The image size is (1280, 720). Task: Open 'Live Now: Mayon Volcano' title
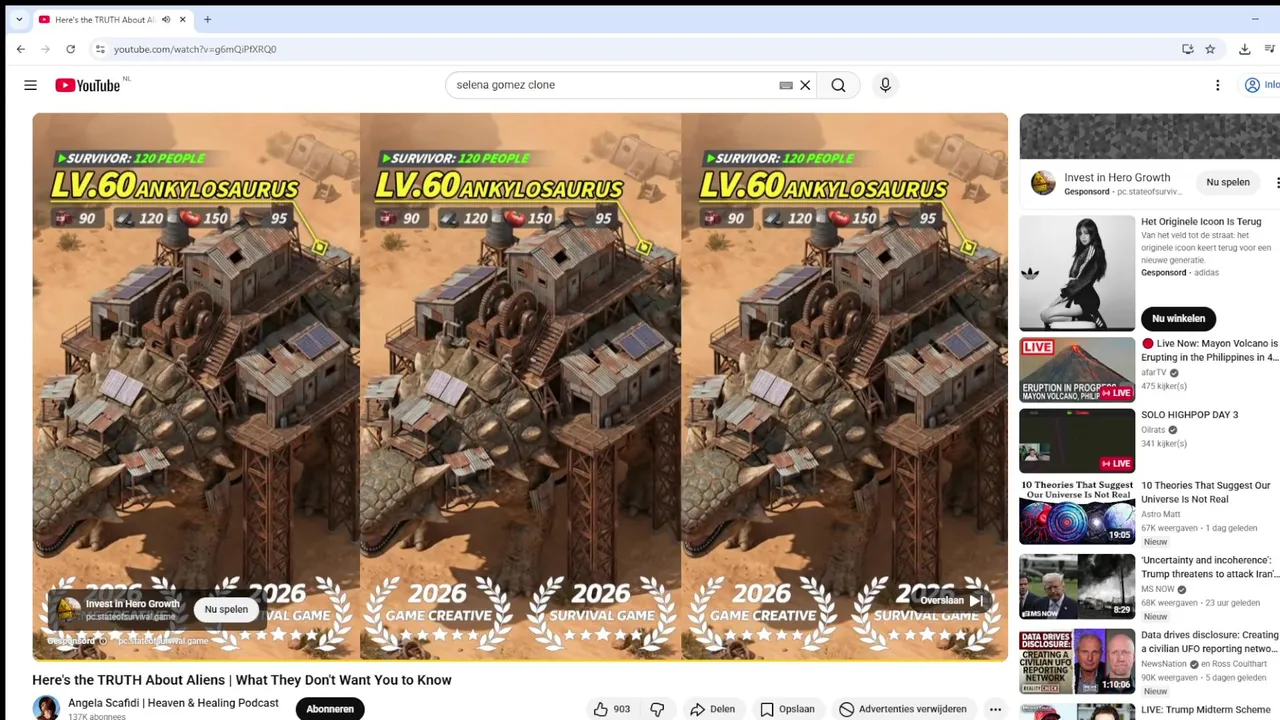pos(1210,350)
